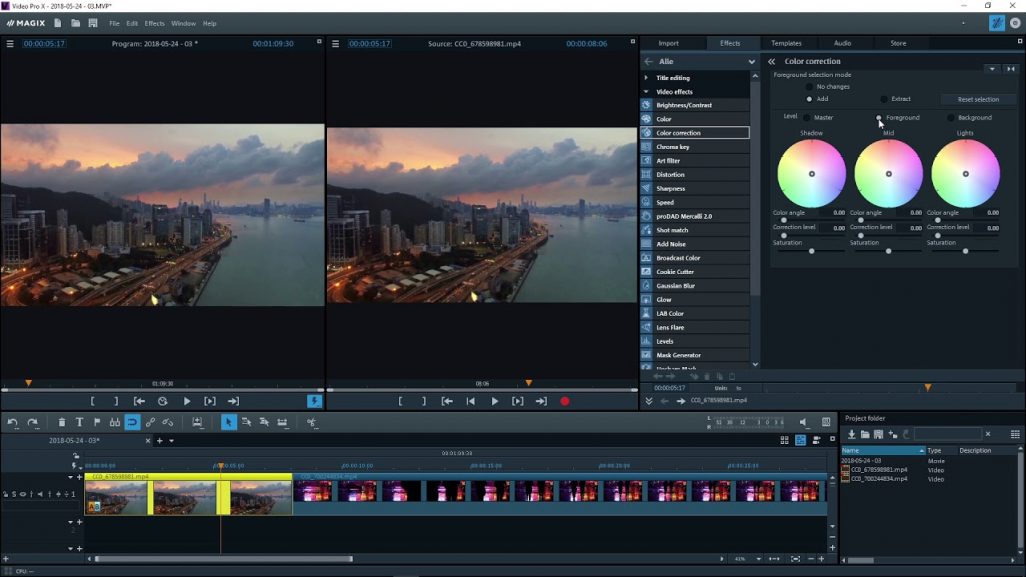Image resolution: width=1026 pixels, height=577 pixels.
Task: Click the save project icon
Action: (93, 23)
